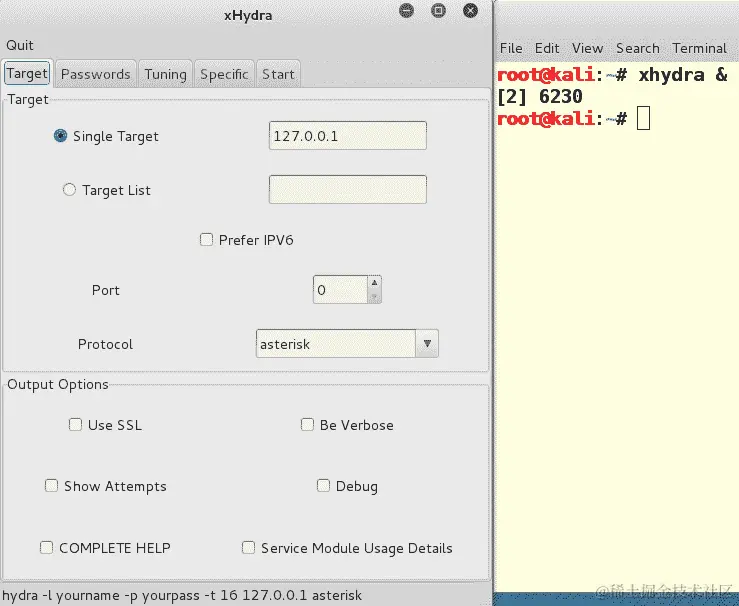The height and width of the screenshot is (606, 739).
Task: Click the "[2] 6230" output line in terminal
Action: [540, 96]
